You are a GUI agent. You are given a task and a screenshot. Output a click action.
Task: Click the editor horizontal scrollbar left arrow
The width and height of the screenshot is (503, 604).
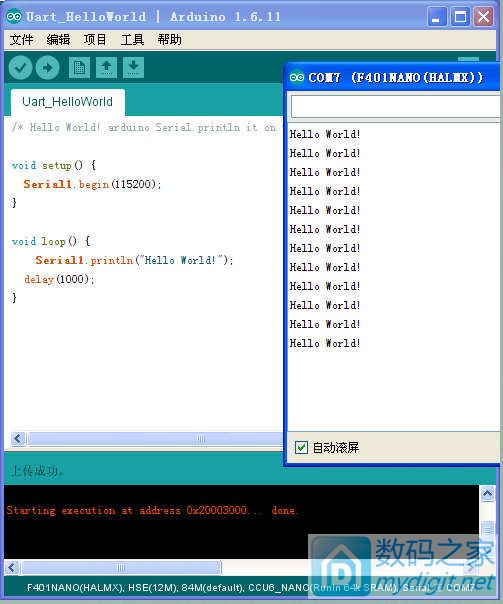pyautogui.click(x=18, y=438)
